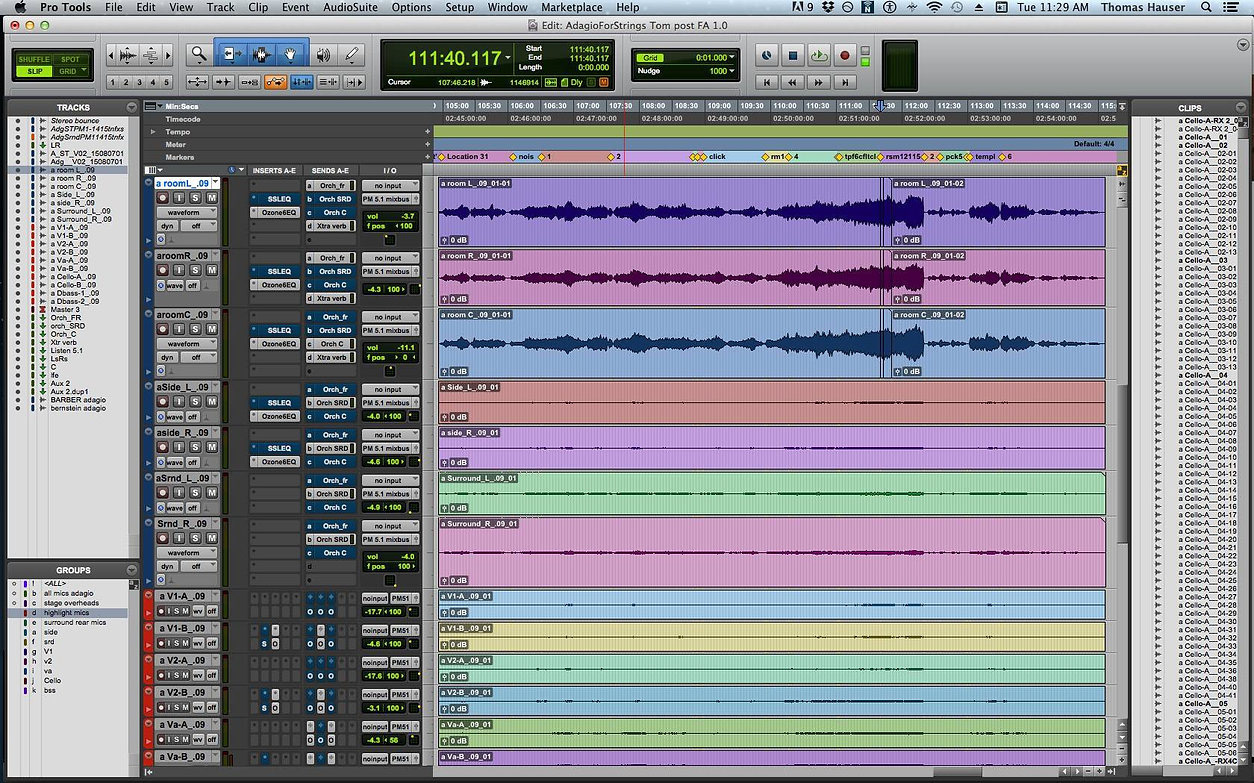The width and height of the screenshot is (1254, 783).
Task: Click the Fast Forward transport button
Action: click(x=819, y=82)
